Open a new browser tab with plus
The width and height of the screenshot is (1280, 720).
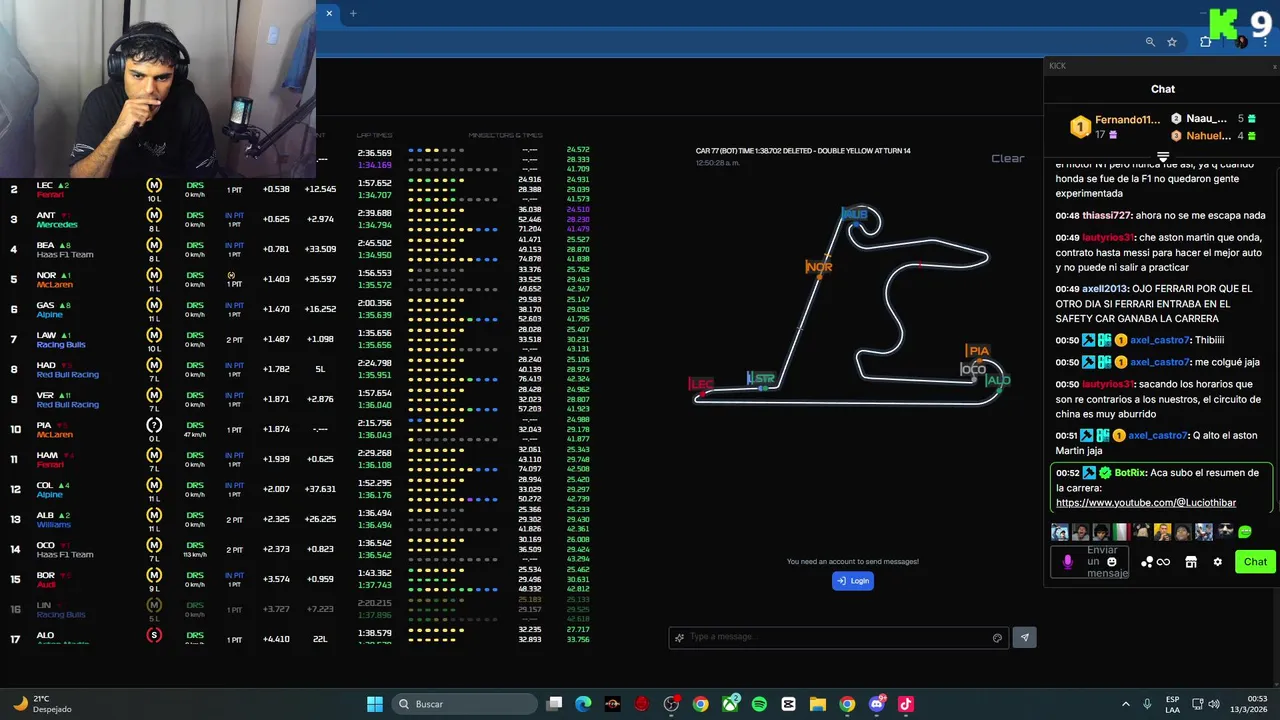click(x=354, y=13)
